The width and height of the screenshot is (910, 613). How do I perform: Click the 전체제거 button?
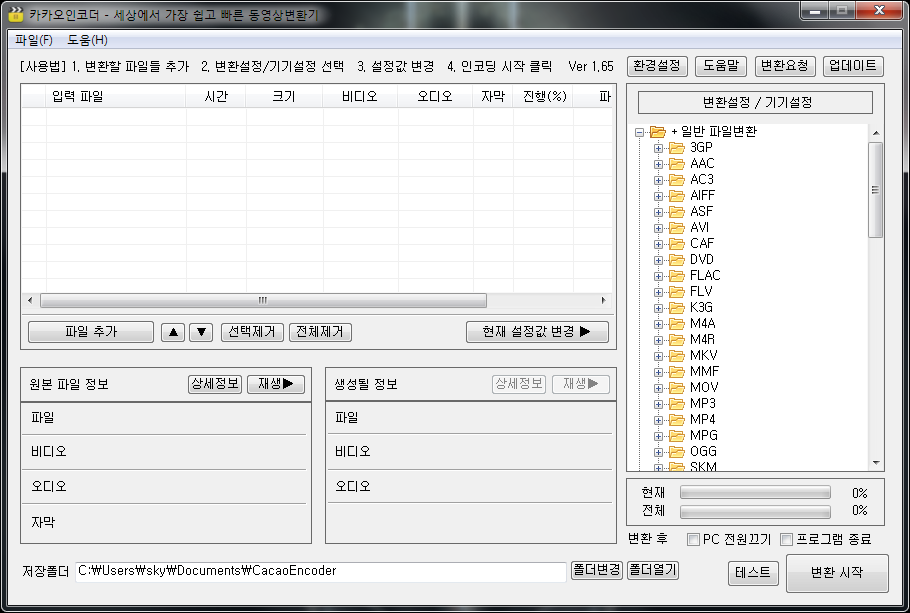320,332
